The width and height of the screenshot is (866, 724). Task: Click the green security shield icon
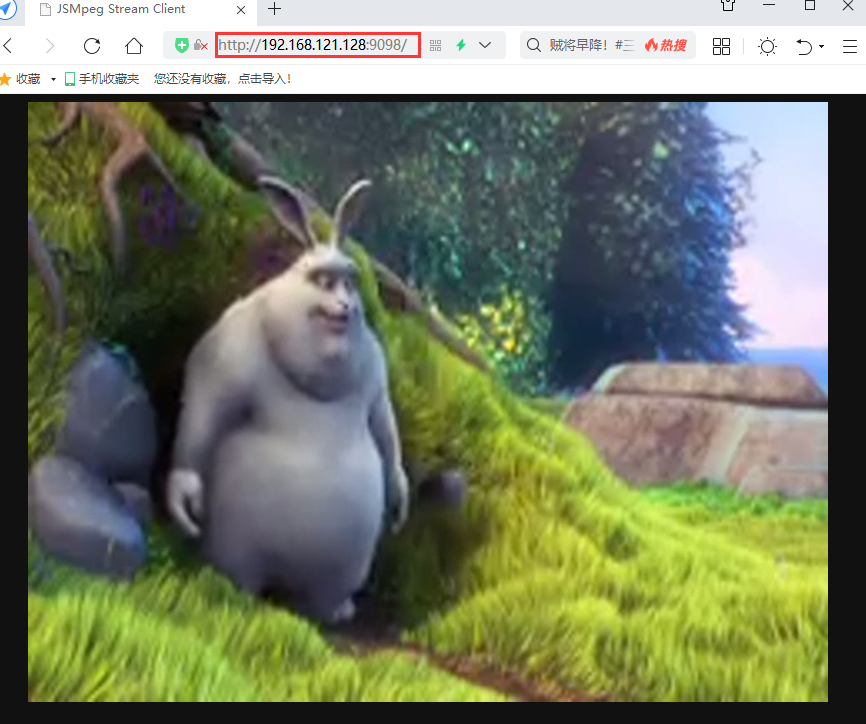click(181, 45)
